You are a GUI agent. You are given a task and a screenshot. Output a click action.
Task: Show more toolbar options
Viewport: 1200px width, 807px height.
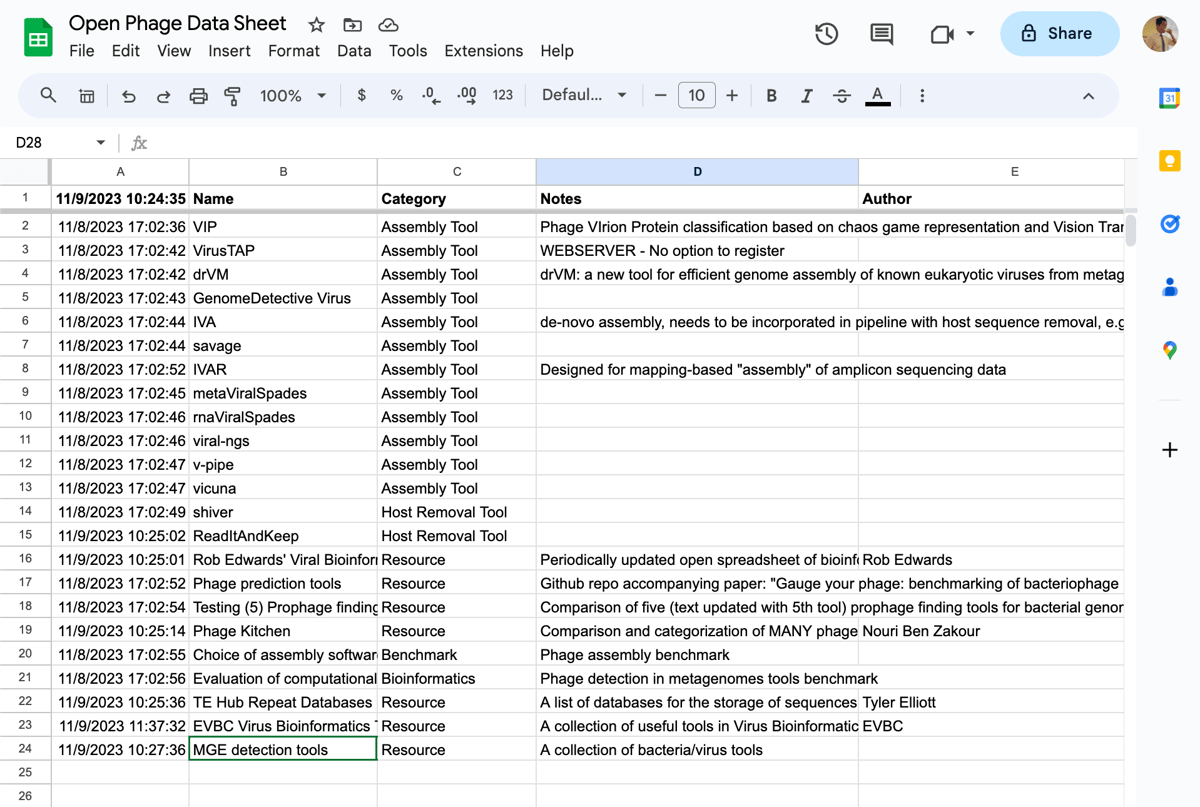(922, 95)
